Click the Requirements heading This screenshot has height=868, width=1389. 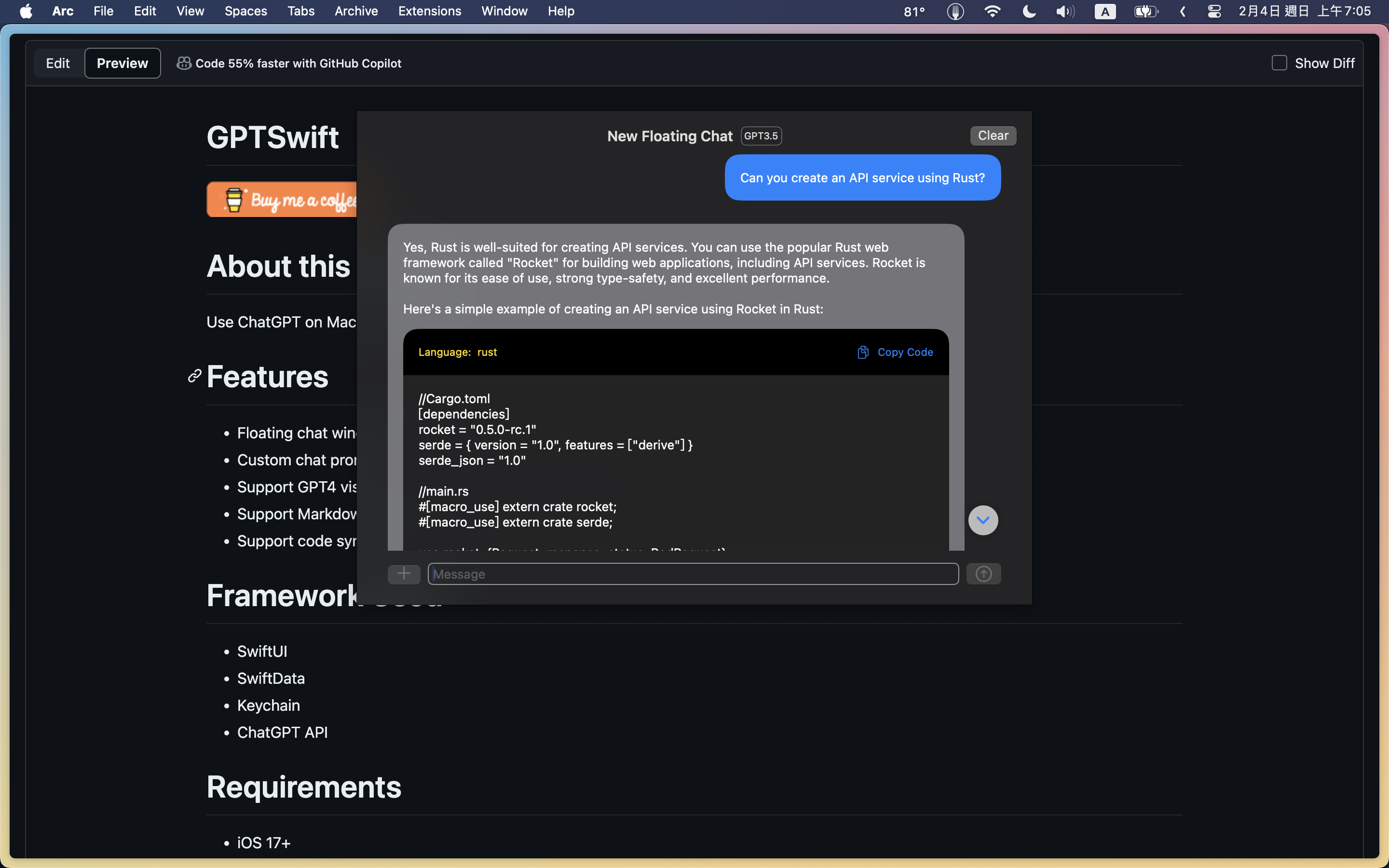tap(304, 787)
